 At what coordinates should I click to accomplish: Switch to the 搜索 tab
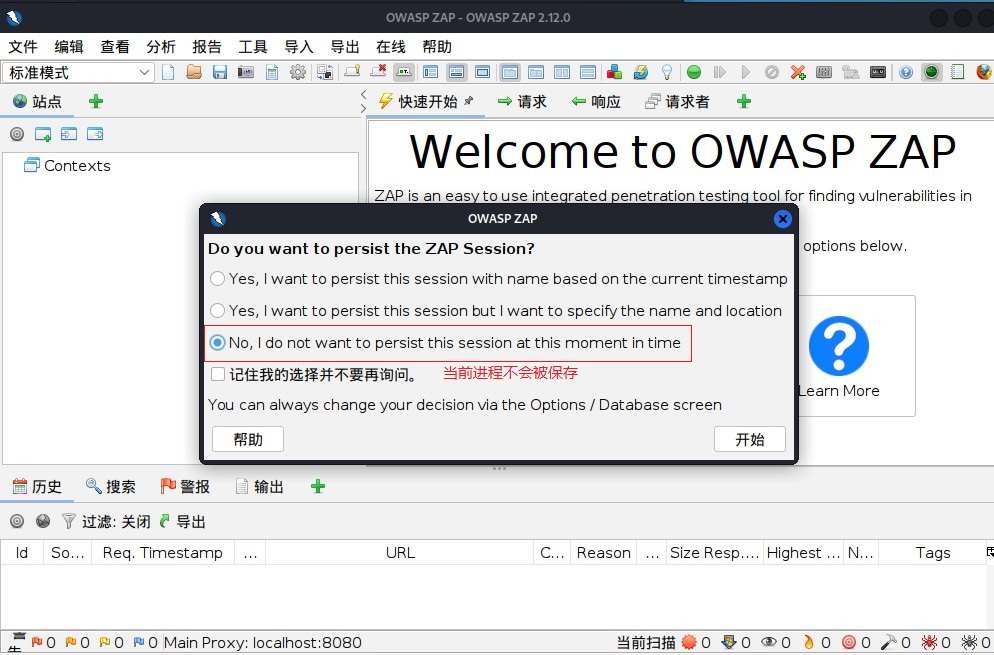tap(111, 486)
